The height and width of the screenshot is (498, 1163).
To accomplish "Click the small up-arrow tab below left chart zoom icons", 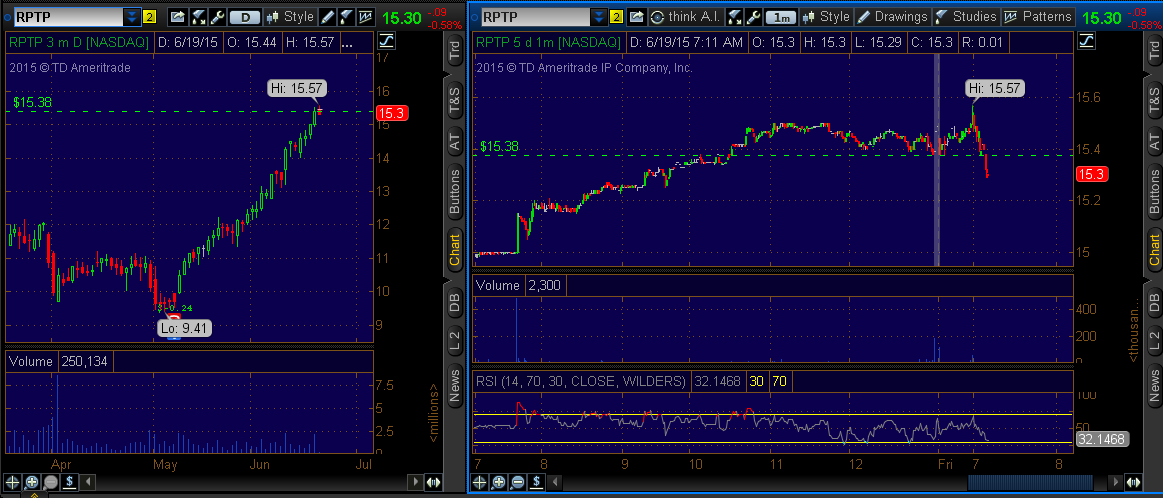I will point(34,495).
